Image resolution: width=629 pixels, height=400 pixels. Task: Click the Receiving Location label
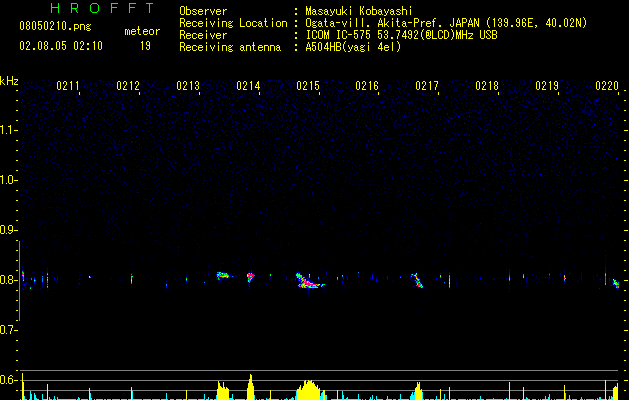click(x=233, y=23)
